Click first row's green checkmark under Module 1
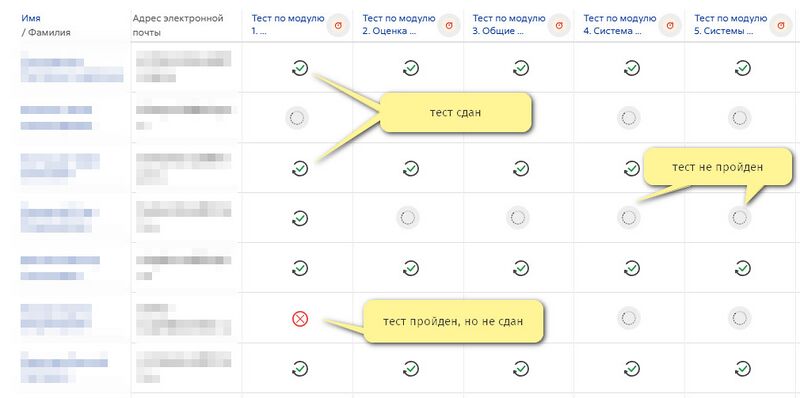Screen dimensions: 800x398 [300, 68]
